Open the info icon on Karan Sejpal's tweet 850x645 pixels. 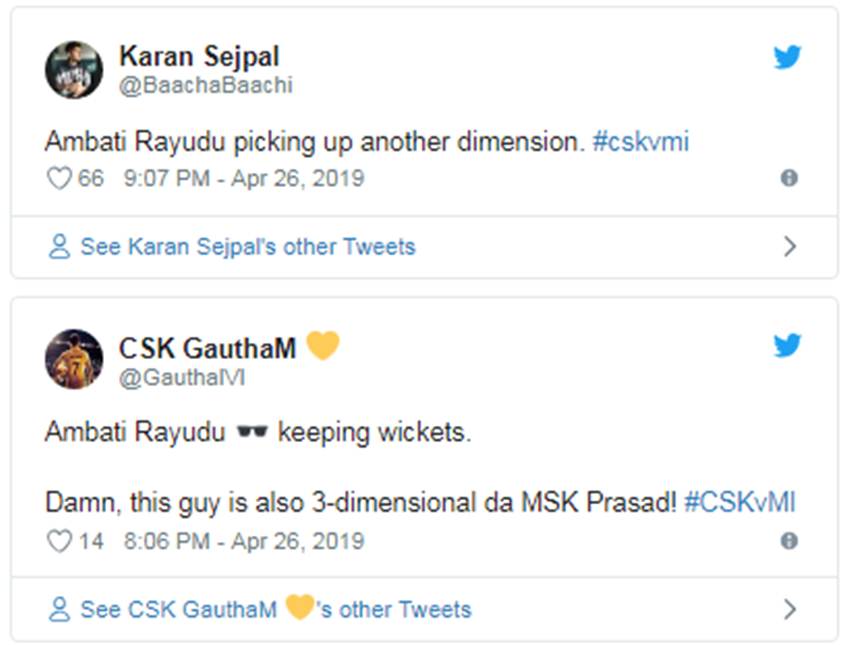(x=789, y=179)
